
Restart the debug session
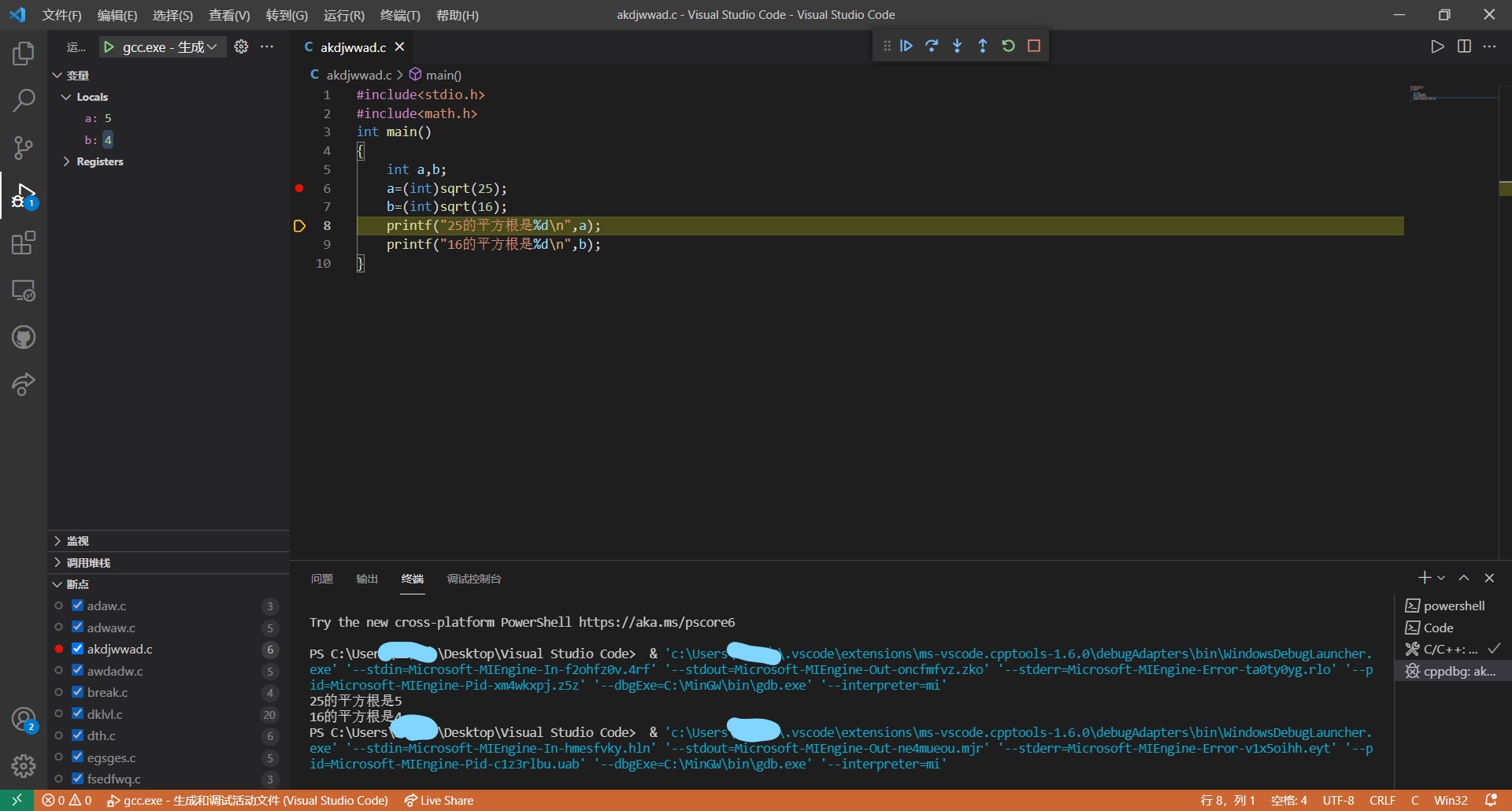coord(1008,46)
